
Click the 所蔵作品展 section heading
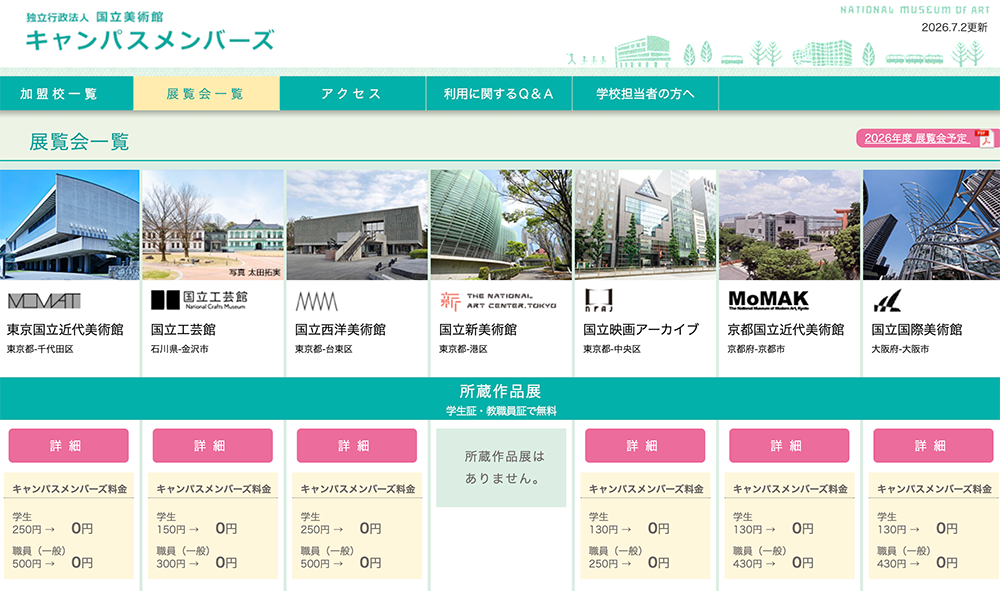(x=500, y=391)
